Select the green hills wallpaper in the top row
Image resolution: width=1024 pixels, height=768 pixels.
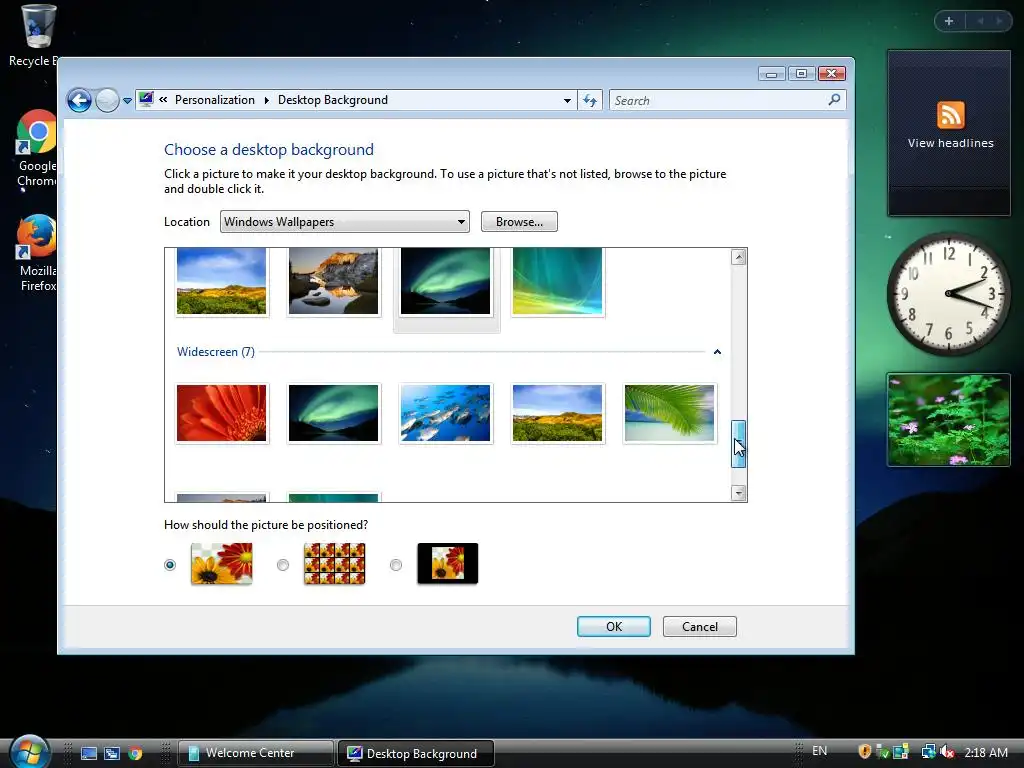(x=221, y=281)
